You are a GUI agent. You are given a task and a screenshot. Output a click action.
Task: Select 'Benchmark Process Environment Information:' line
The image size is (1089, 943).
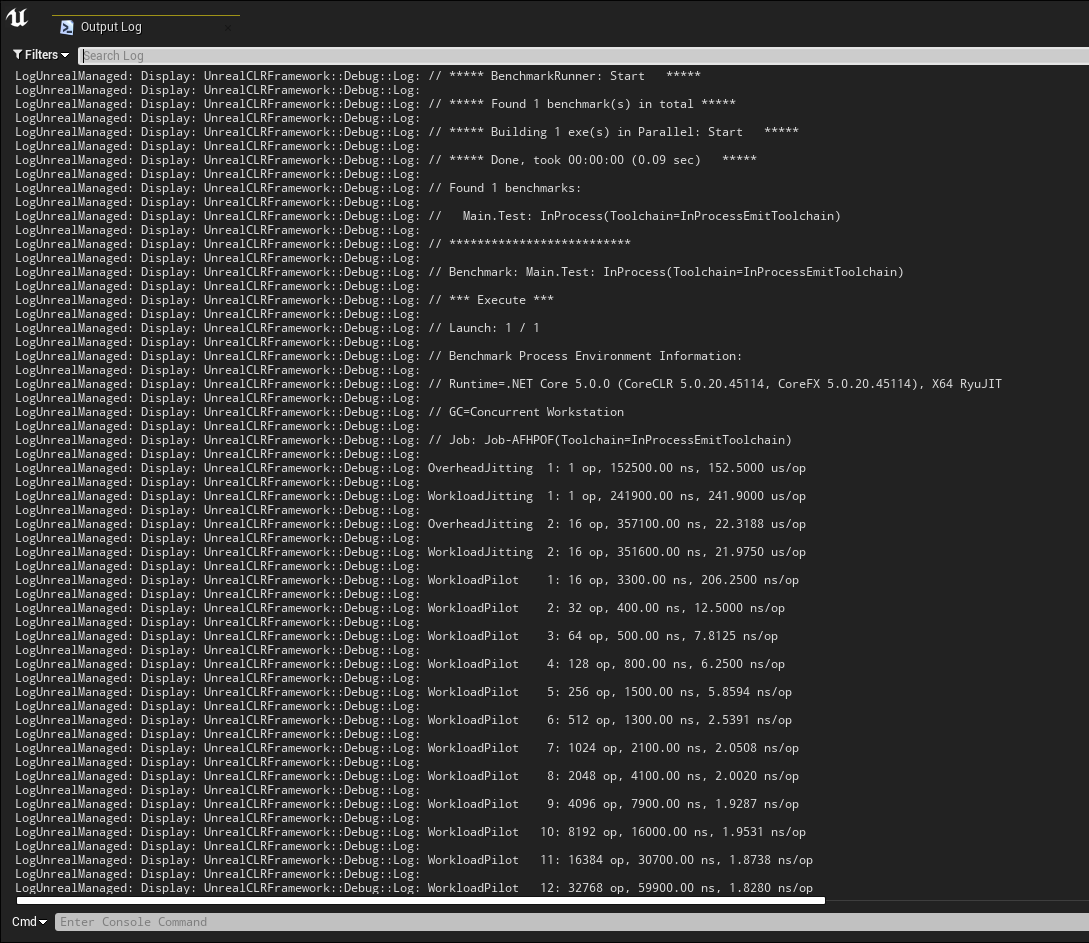[x=379, y=356]
